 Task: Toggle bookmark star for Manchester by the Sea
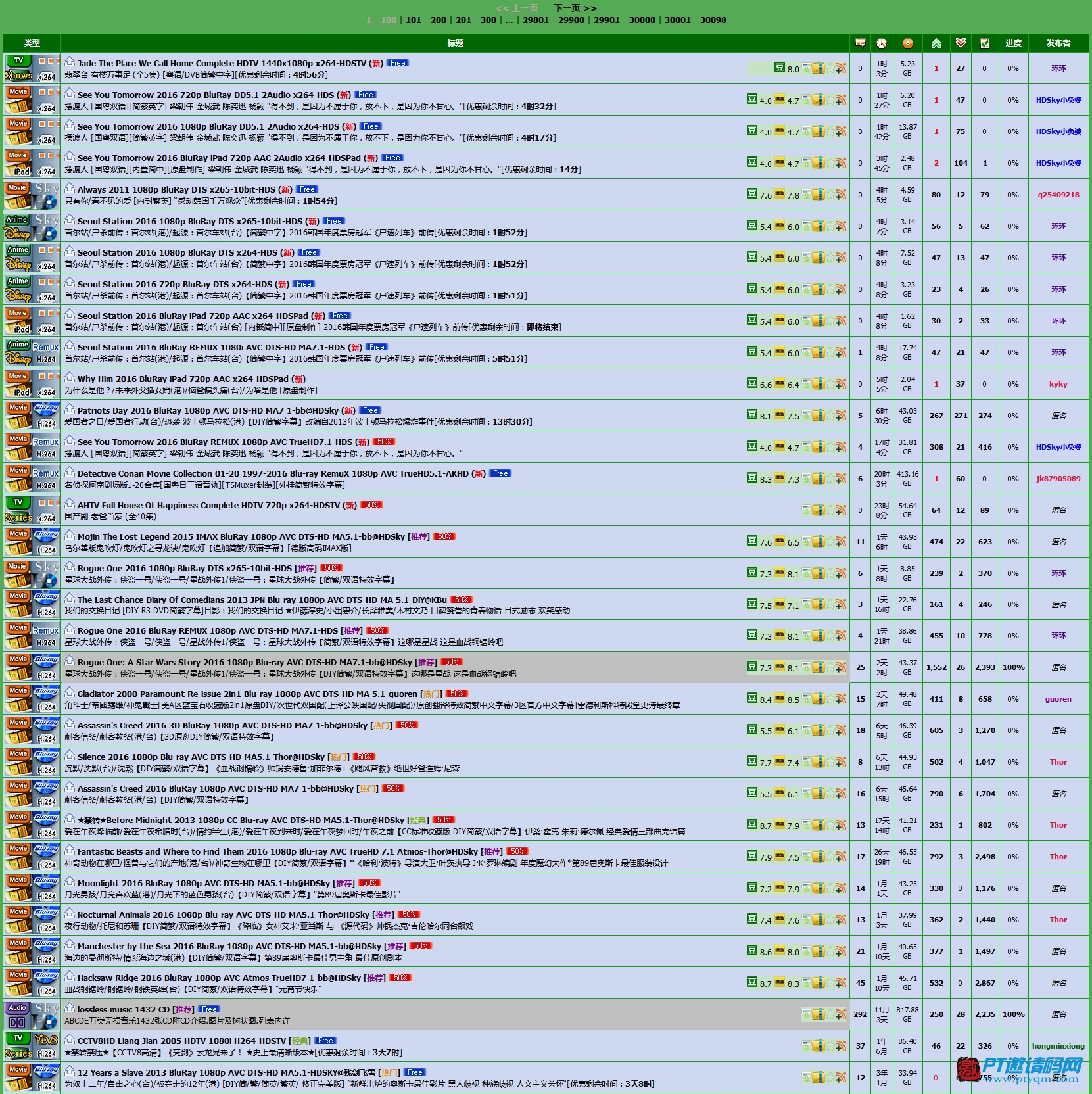[x=829, y=952]
